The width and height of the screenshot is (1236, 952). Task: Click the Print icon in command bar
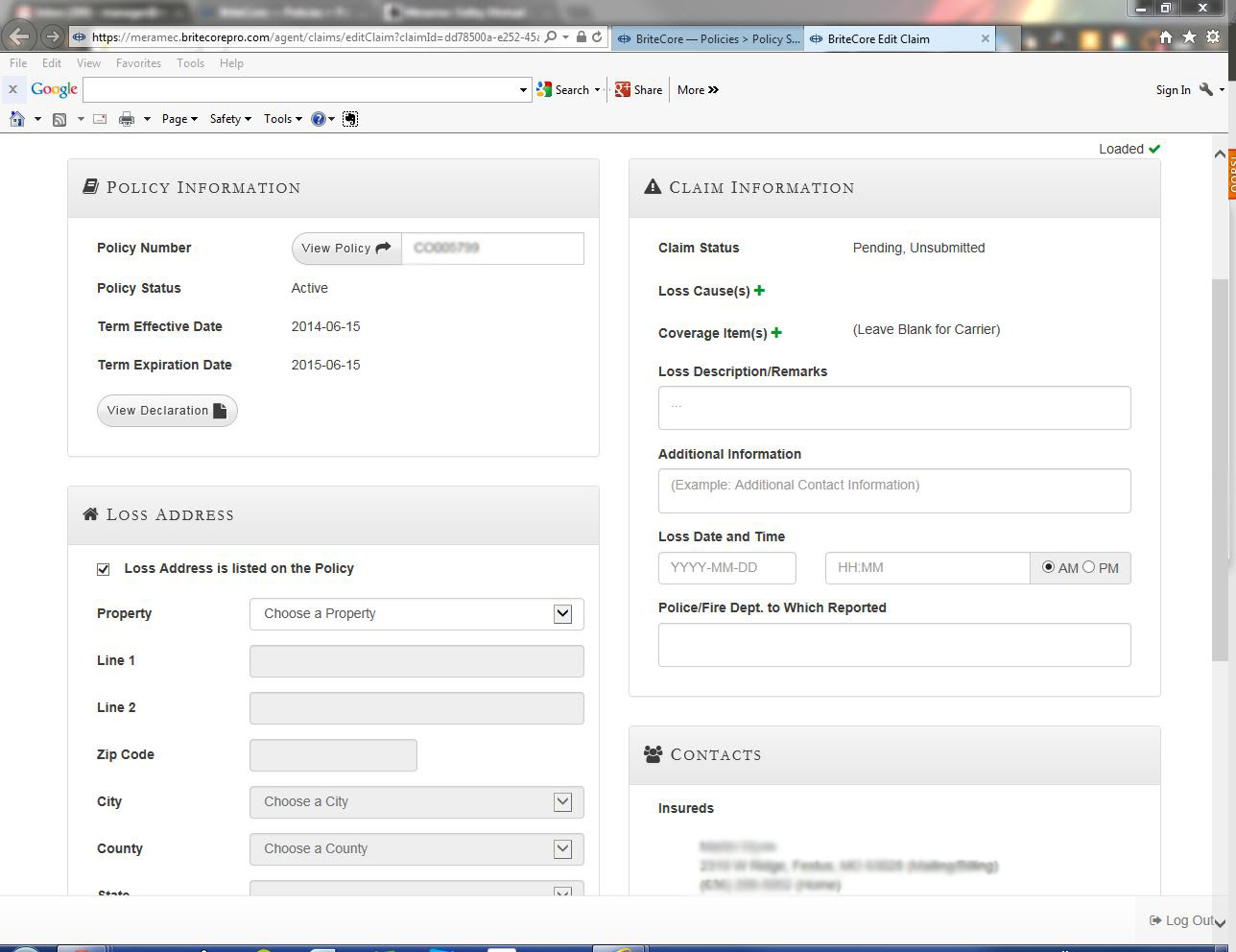point(126,119)
